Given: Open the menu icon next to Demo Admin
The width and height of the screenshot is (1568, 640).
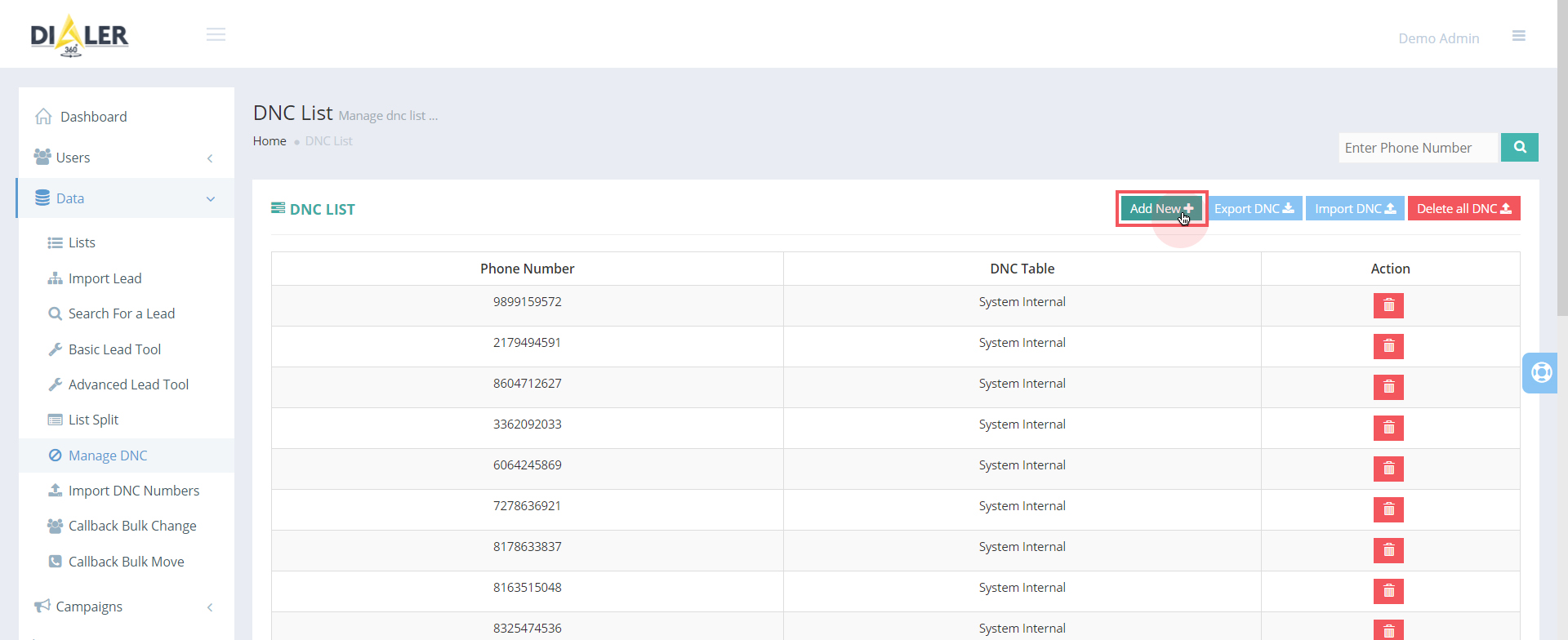Looking at the screenshot, I should point(1519,36).
